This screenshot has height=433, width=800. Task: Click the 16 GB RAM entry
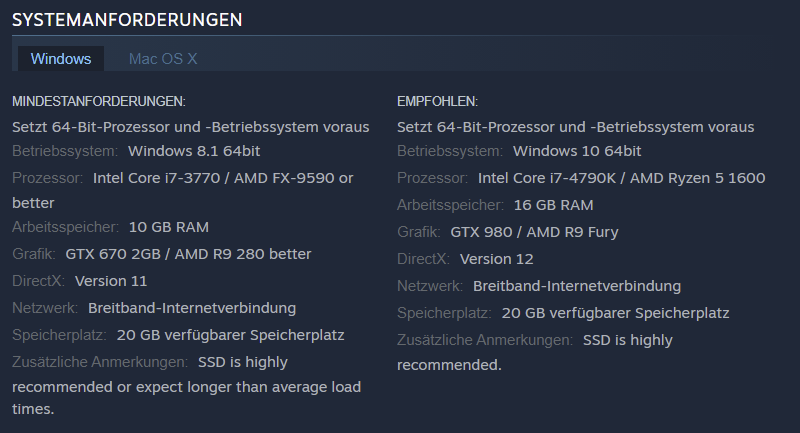coord(553,205)
